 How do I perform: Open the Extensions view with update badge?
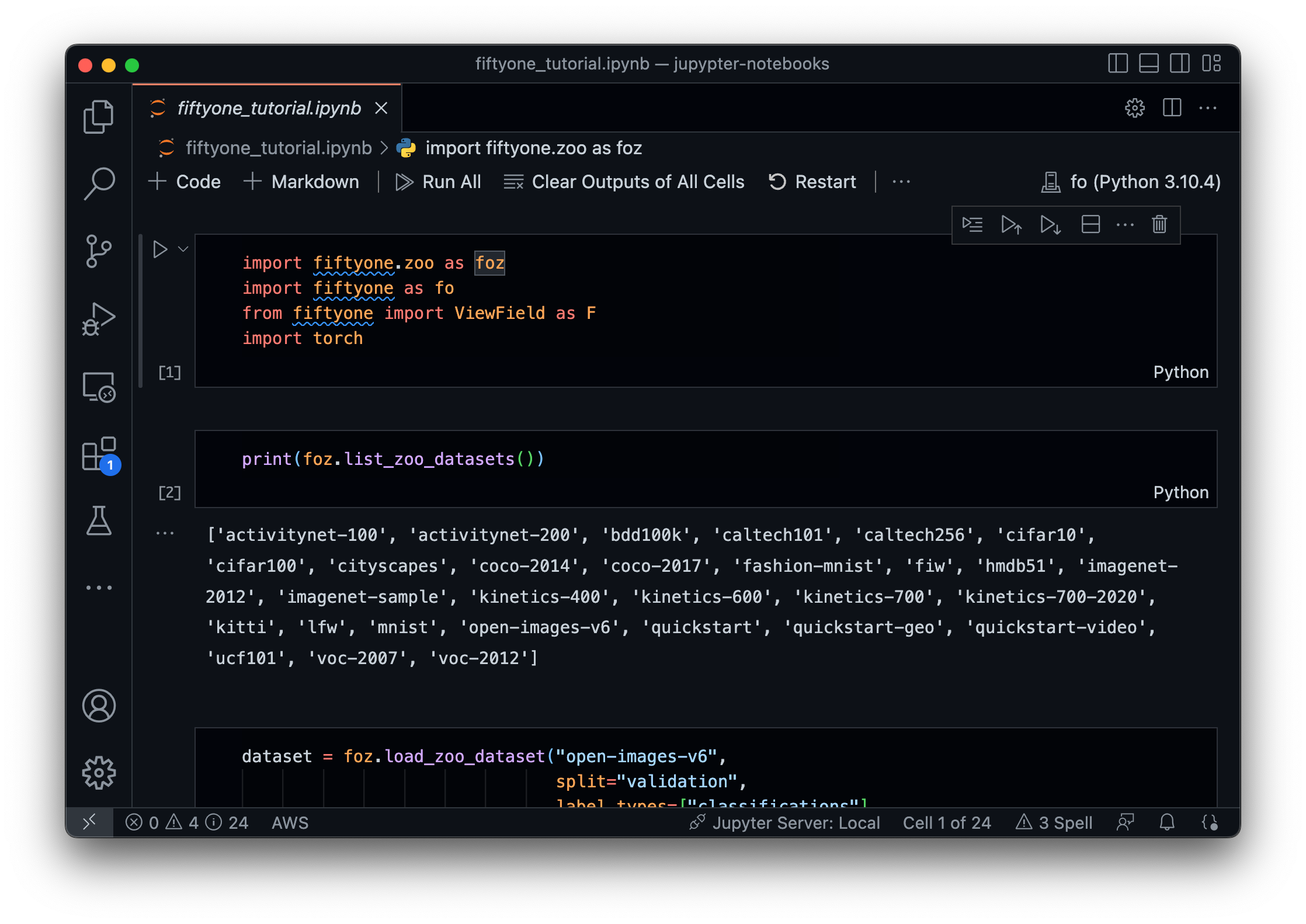100,455
